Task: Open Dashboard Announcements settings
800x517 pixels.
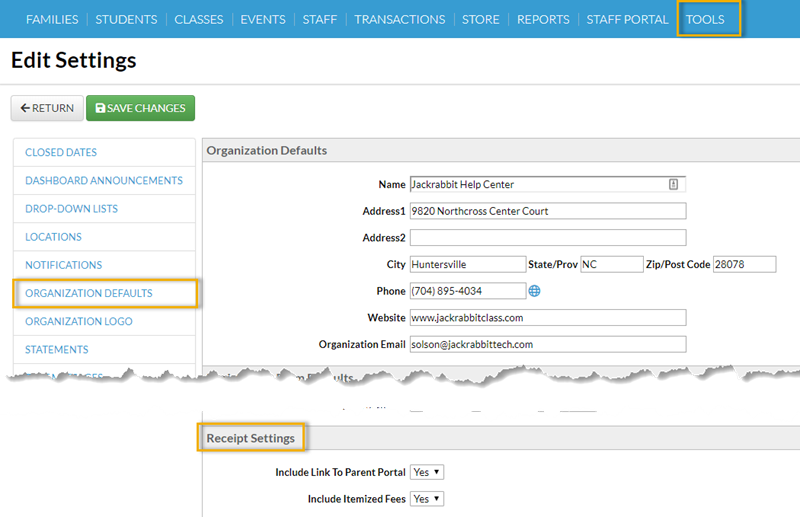Action: coord(104,180)
